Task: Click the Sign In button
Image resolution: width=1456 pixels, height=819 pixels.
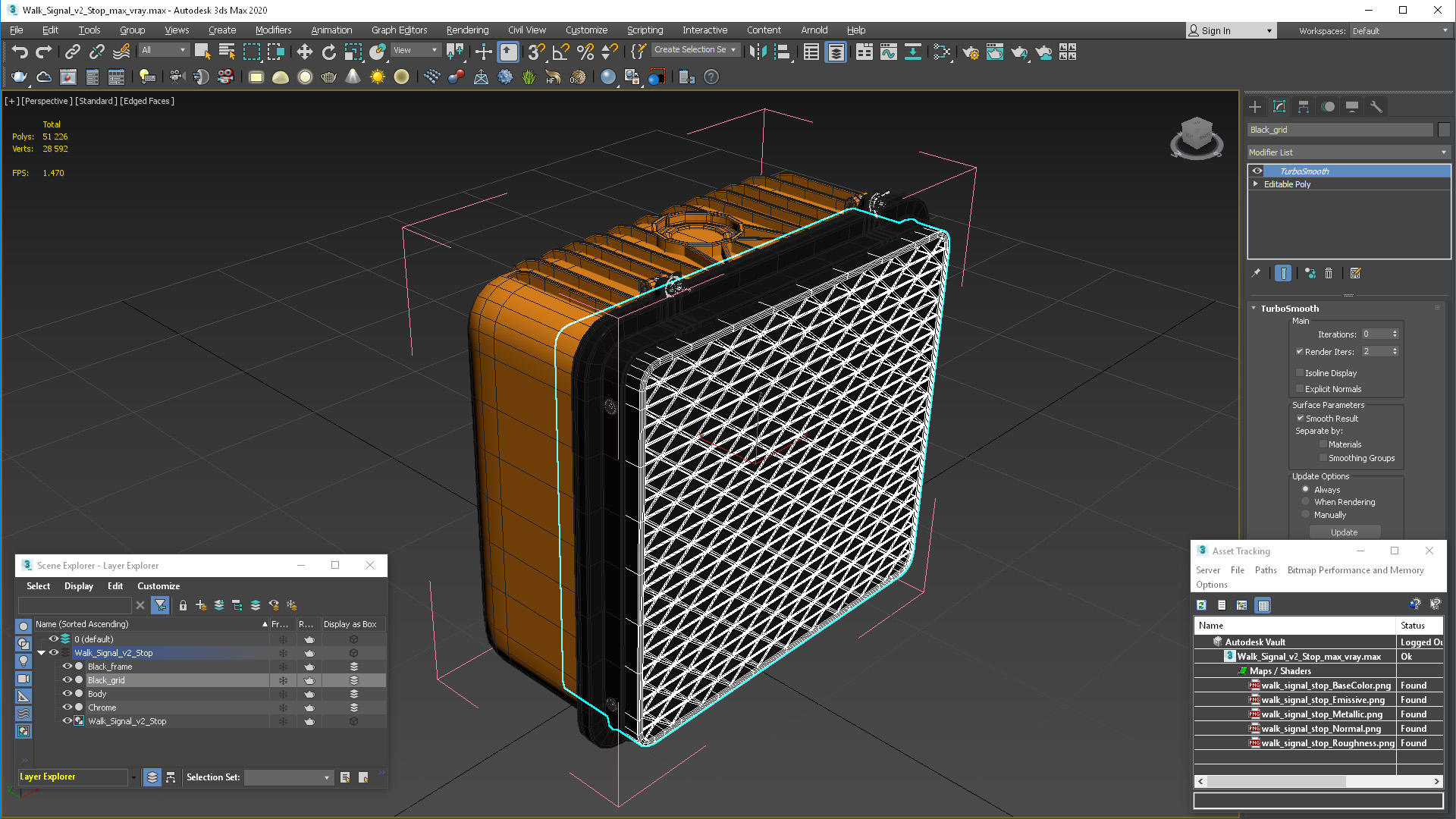Action: tap(1216, 30)
